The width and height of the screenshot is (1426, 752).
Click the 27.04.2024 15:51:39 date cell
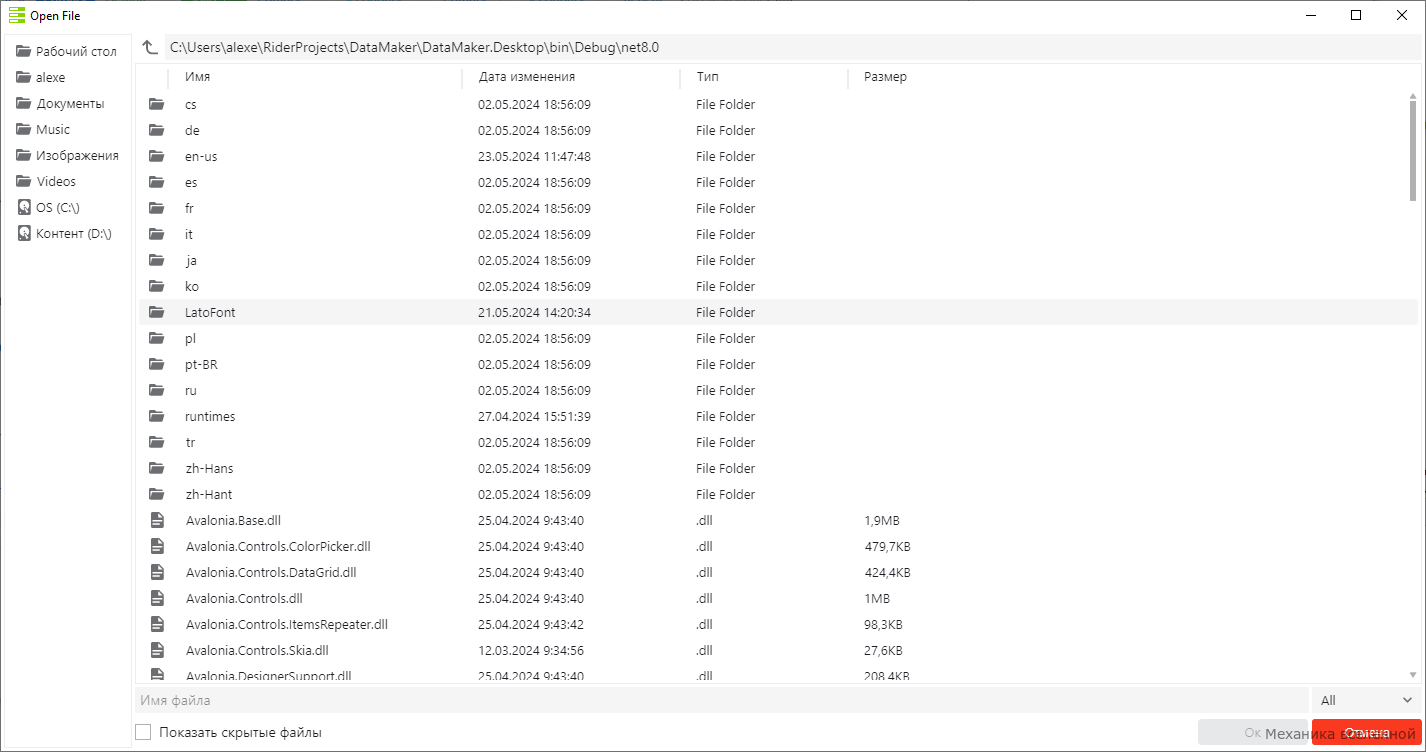click(x=534, y=416)
